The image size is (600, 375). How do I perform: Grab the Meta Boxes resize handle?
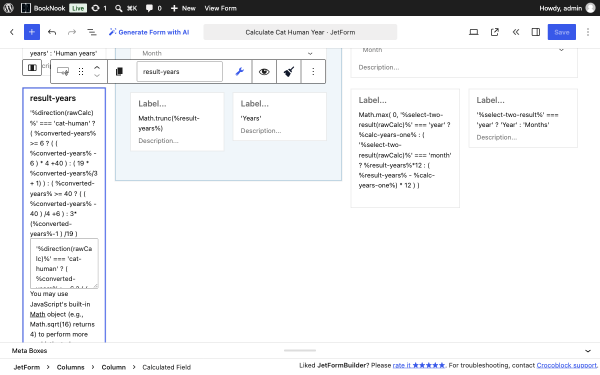[x=300, y=350]
